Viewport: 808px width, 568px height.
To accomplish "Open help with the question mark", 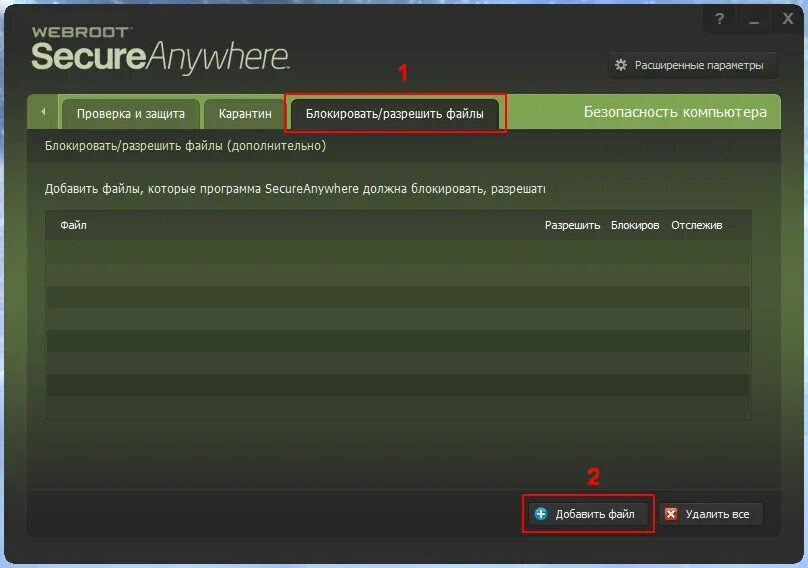I will point(719,19).
